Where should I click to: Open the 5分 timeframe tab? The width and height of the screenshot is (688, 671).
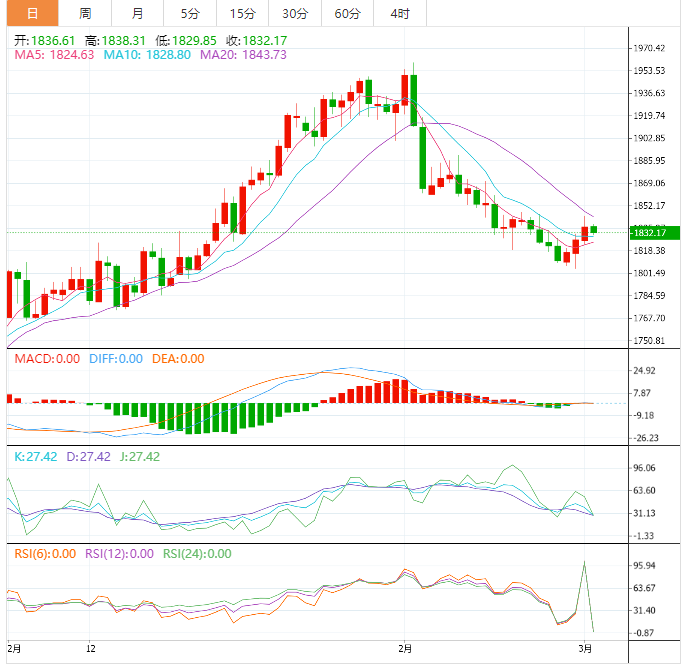coord(189,13)
